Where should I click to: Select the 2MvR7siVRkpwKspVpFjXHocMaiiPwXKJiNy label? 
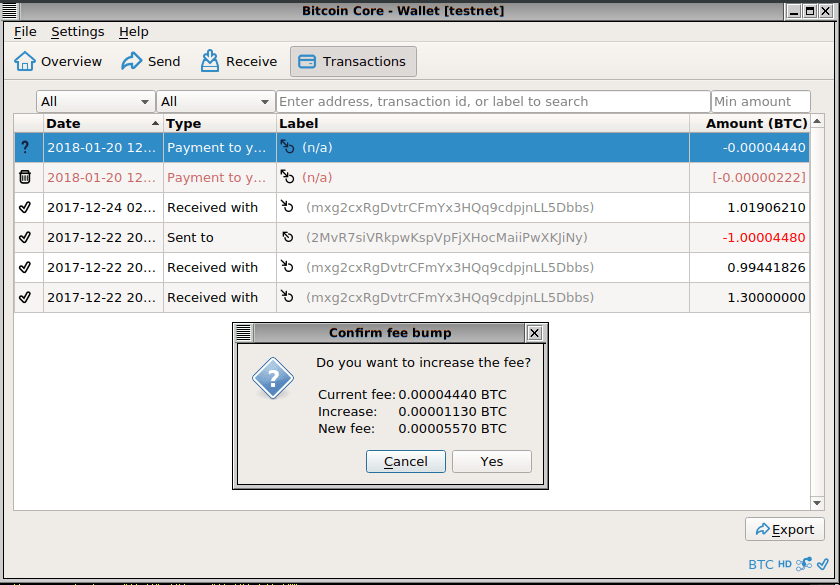(446, 237)
